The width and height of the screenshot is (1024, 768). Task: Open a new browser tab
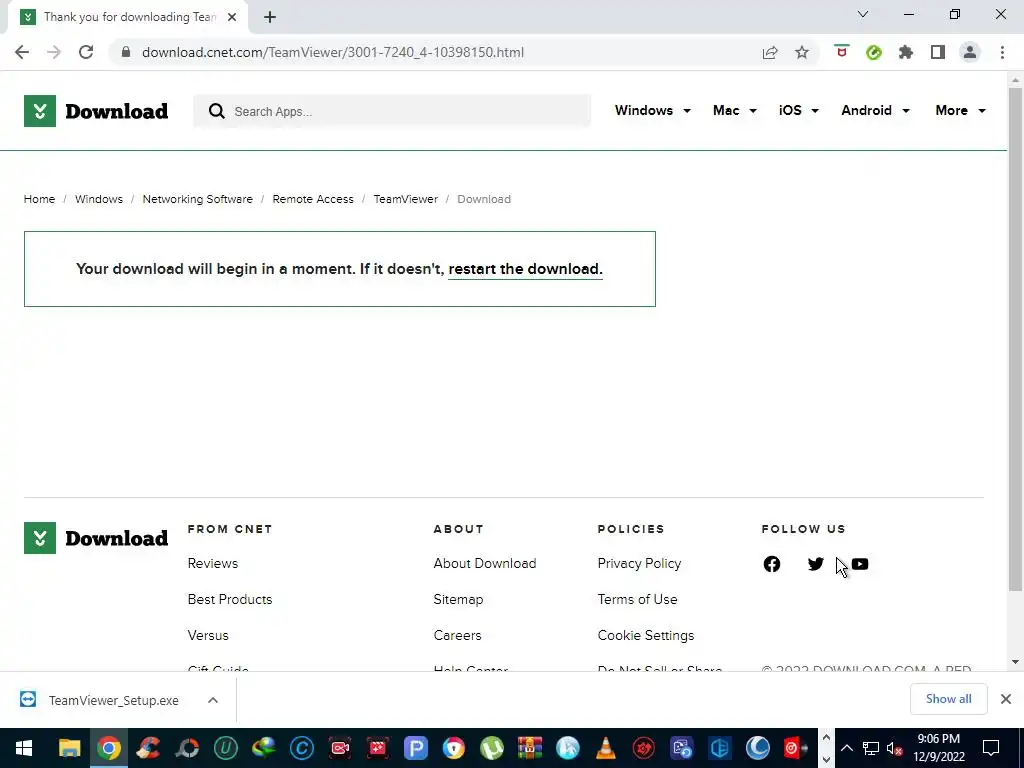point(270,17)
